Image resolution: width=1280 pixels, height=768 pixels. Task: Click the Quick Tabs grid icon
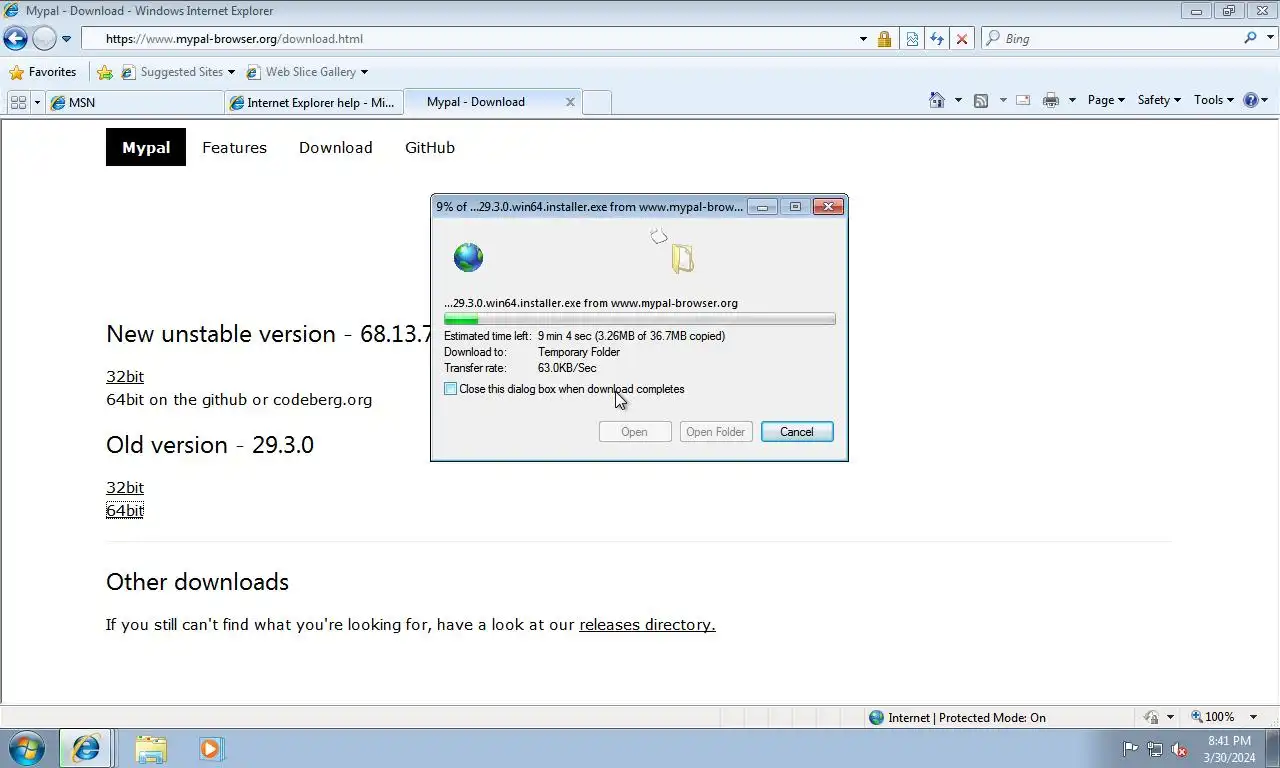[18, 102]
